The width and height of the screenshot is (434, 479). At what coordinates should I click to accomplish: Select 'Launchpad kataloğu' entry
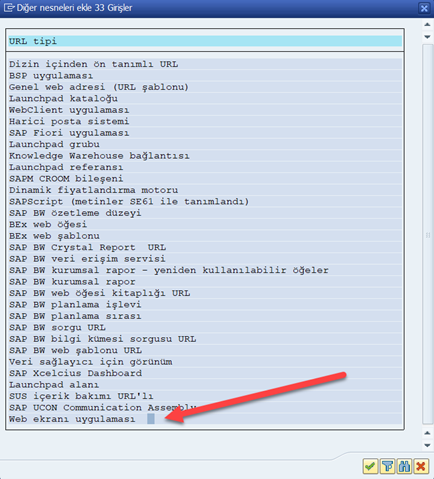coord(205,98)
